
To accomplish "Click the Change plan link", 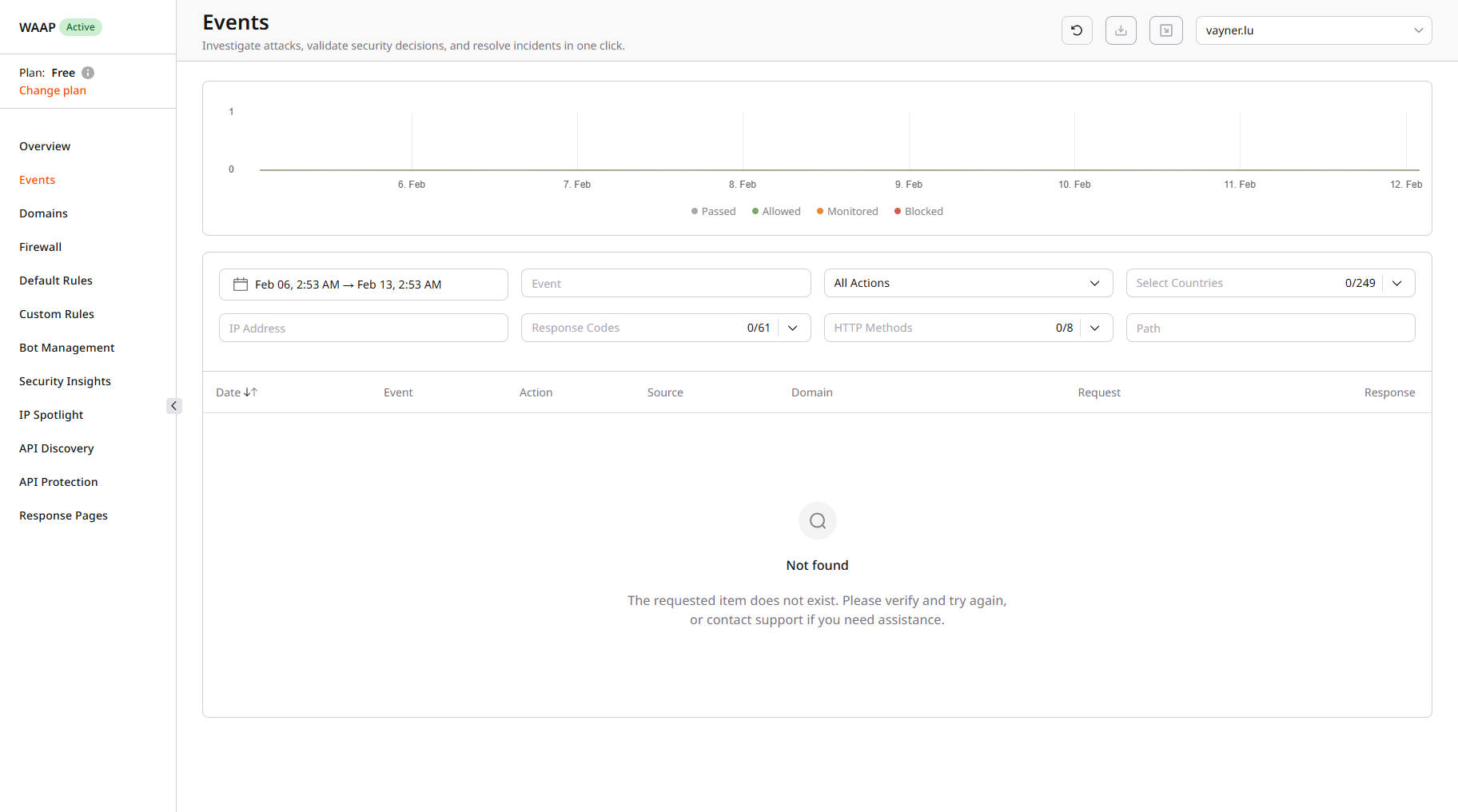I will tap(53, 90).
